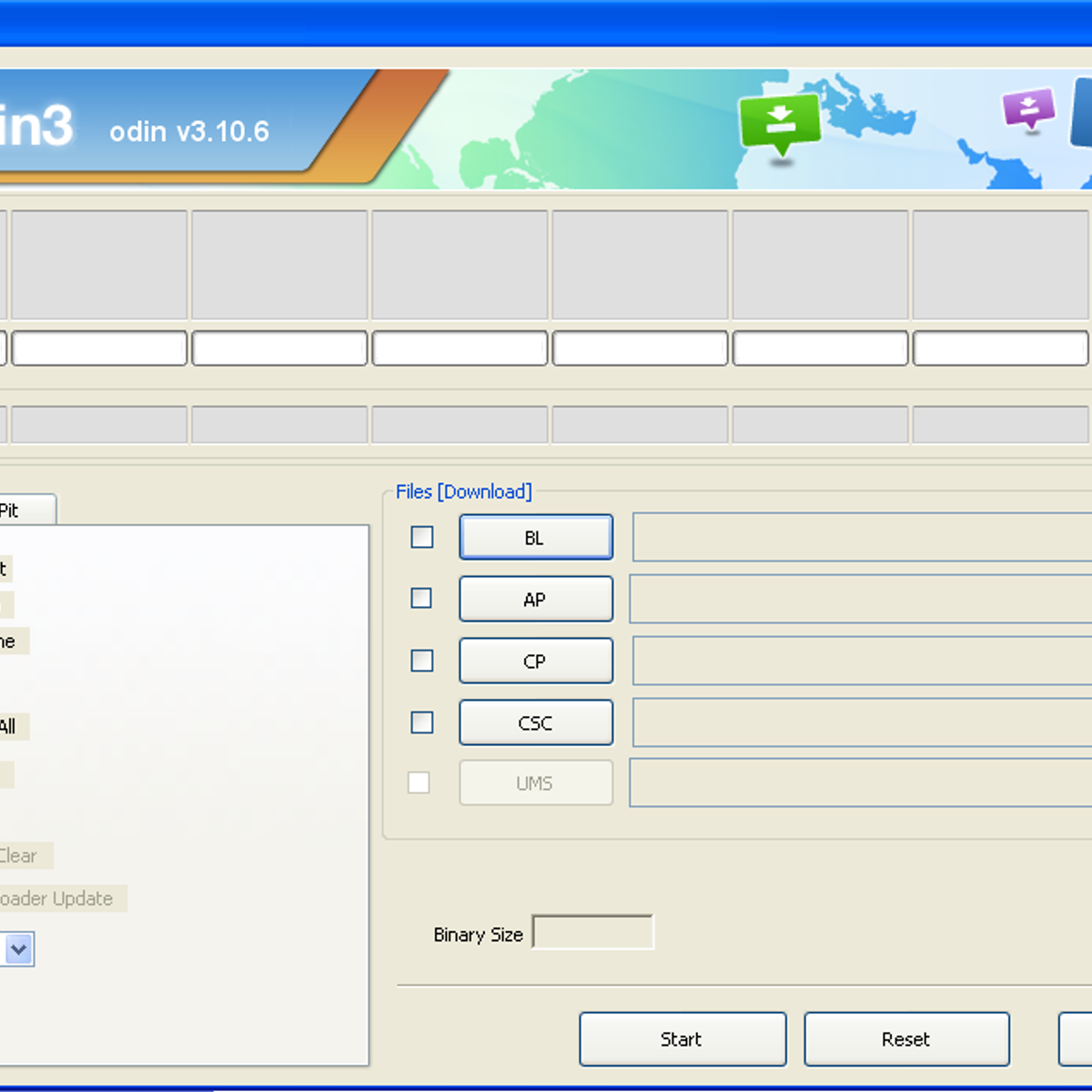Click the greyed-out UMS checkbox
1092x1092 pixels.
(419, 783)
